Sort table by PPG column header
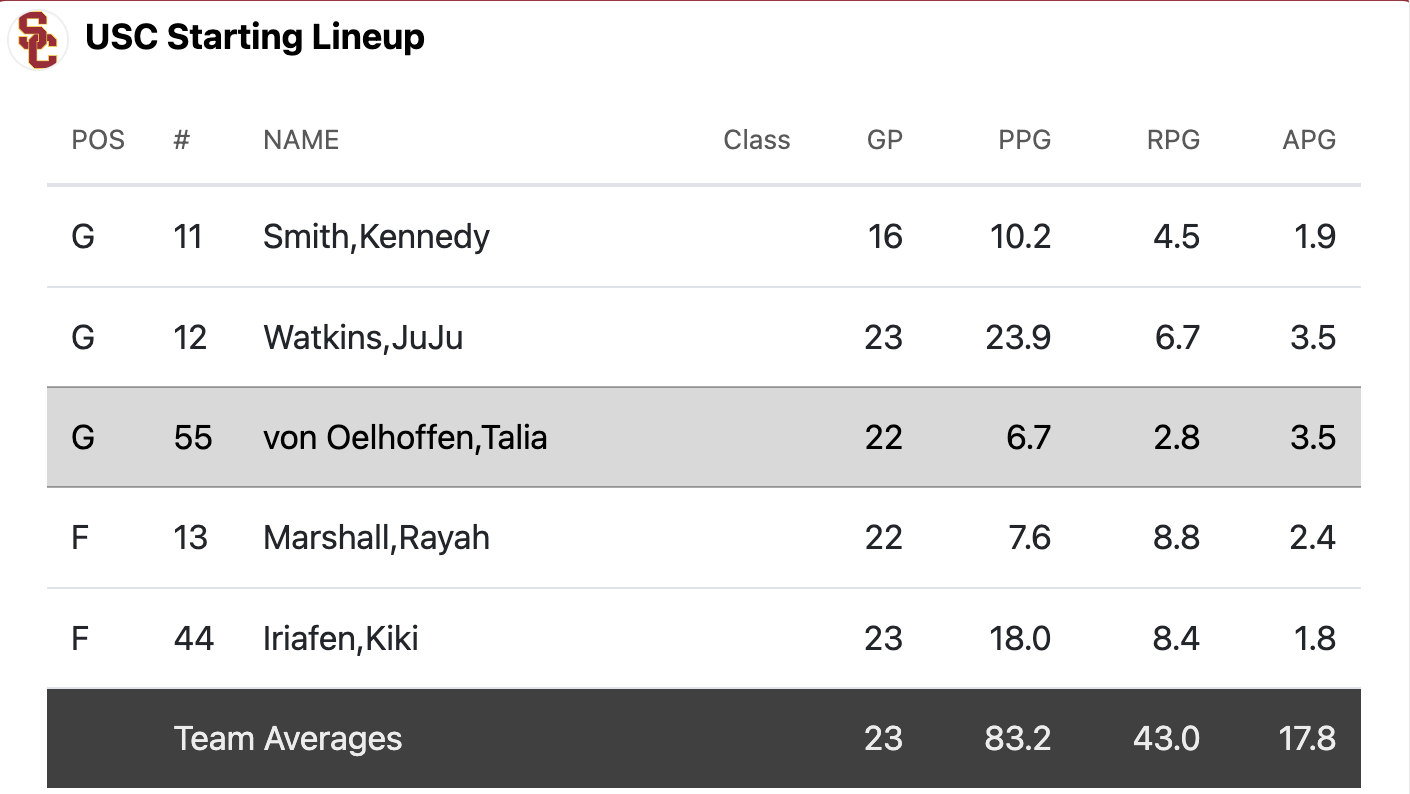Viewport: 1410px width, 794px height. click(x=1024, y=140)
